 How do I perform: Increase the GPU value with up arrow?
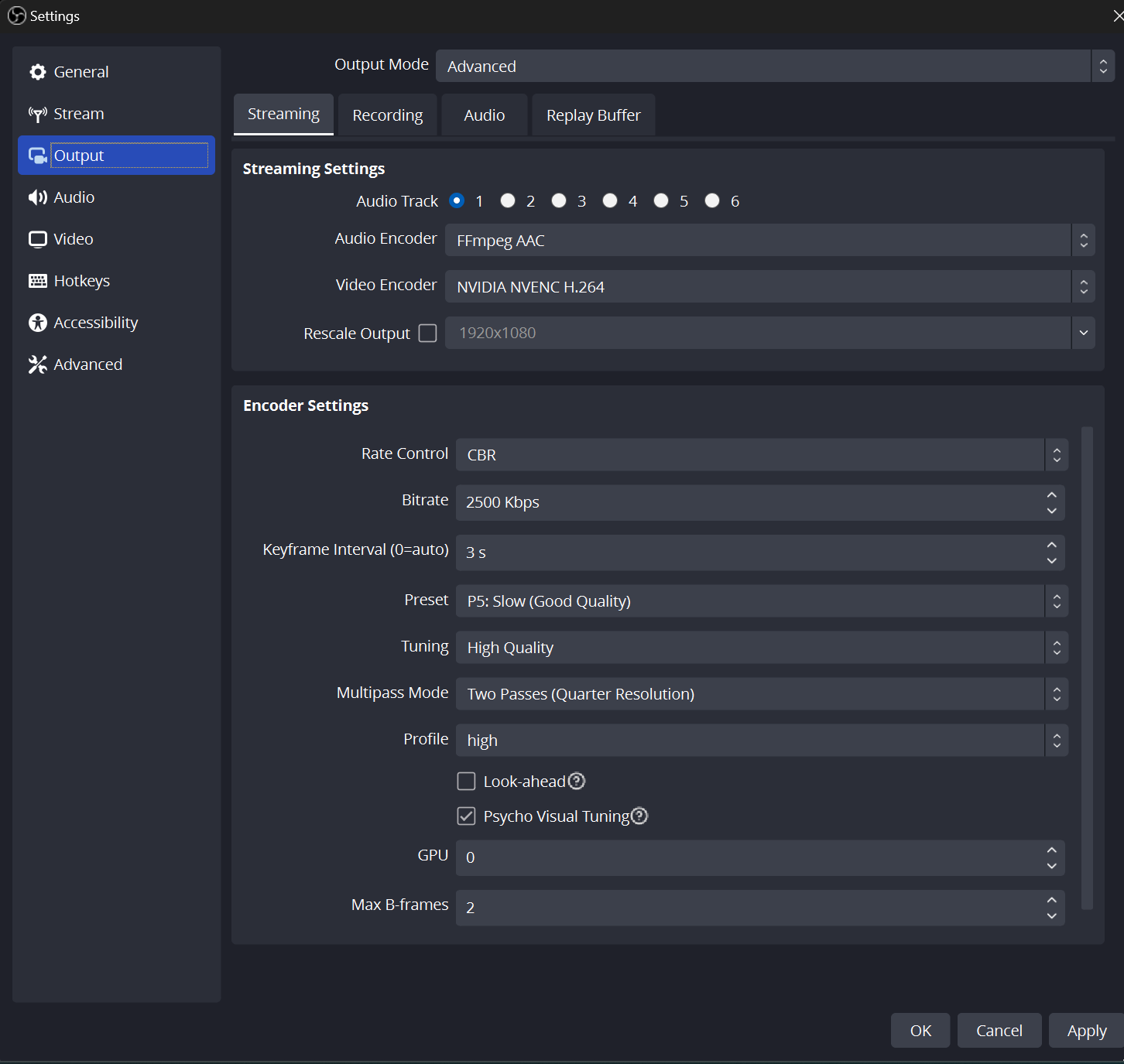coord(1051,850)
